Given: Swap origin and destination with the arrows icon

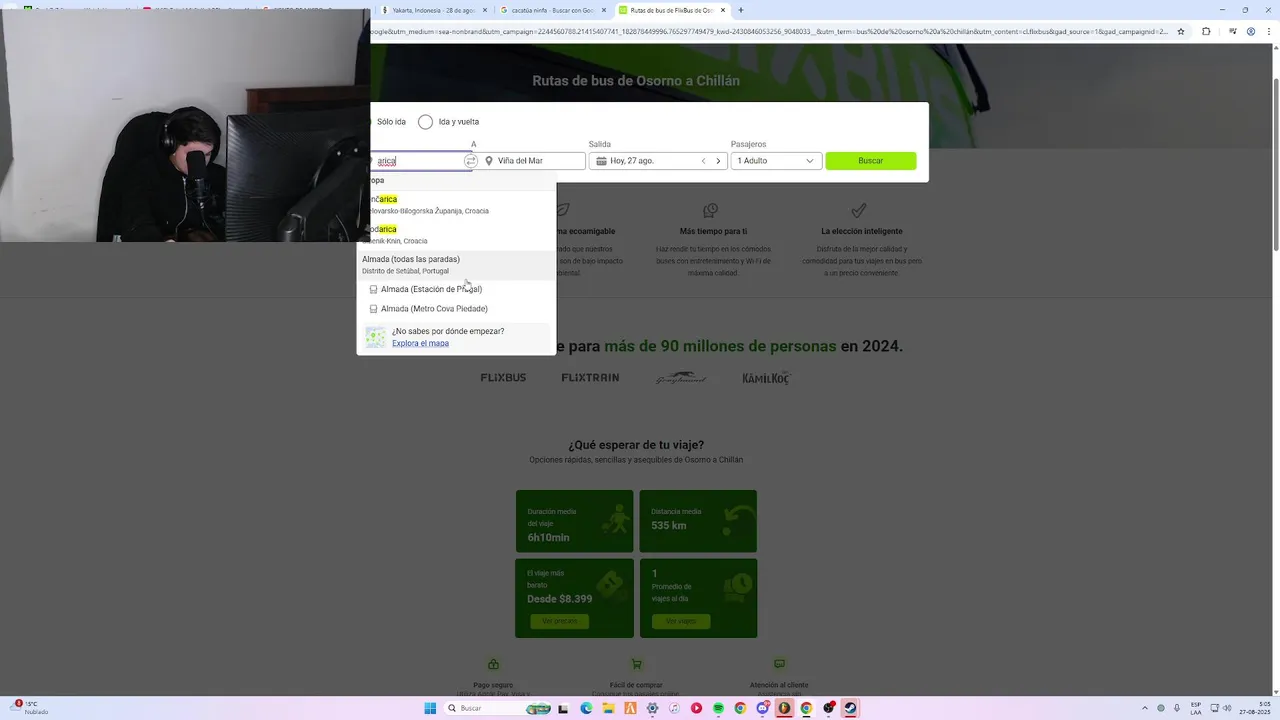Looking at the screenshot, I should [x=470, y=161].
